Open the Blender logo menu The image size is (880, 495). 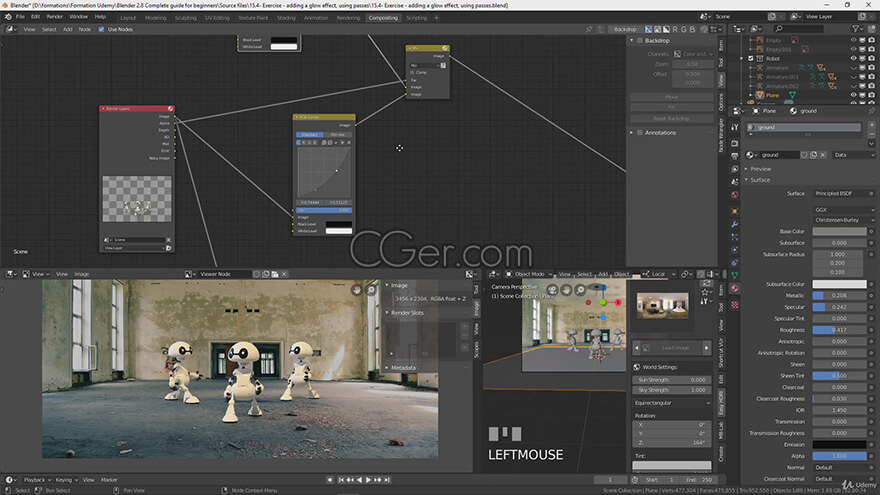pos(8,17)
